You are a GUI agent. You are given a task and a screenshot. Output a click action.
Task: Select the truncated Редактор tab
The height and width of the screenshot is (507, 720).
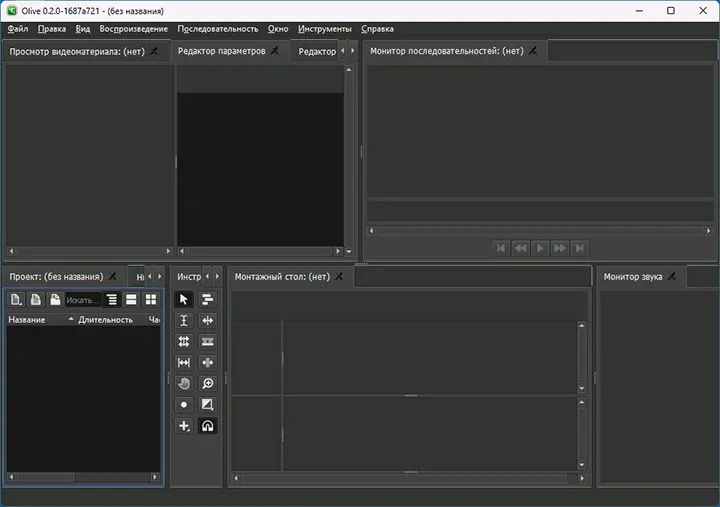[317, 51]
